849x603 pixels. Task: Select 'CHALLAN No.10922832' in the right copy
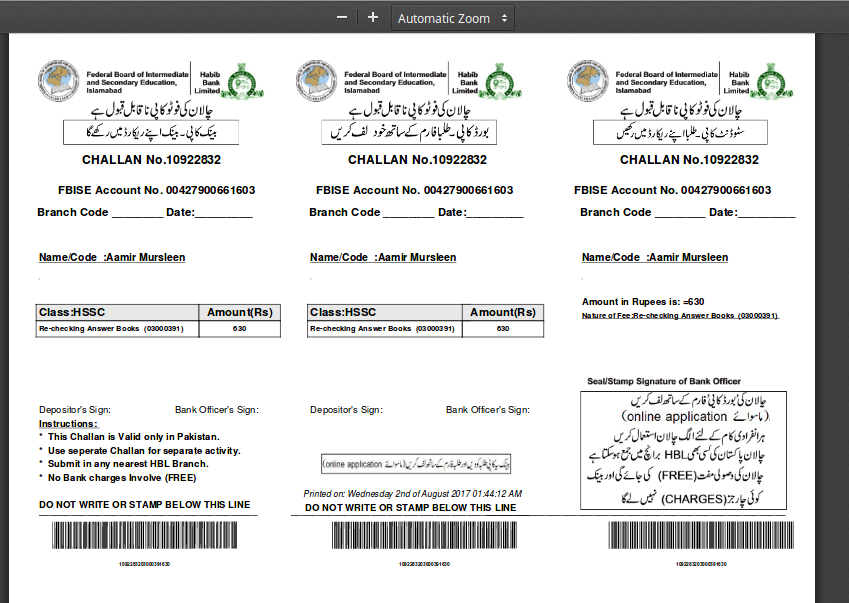689,160
